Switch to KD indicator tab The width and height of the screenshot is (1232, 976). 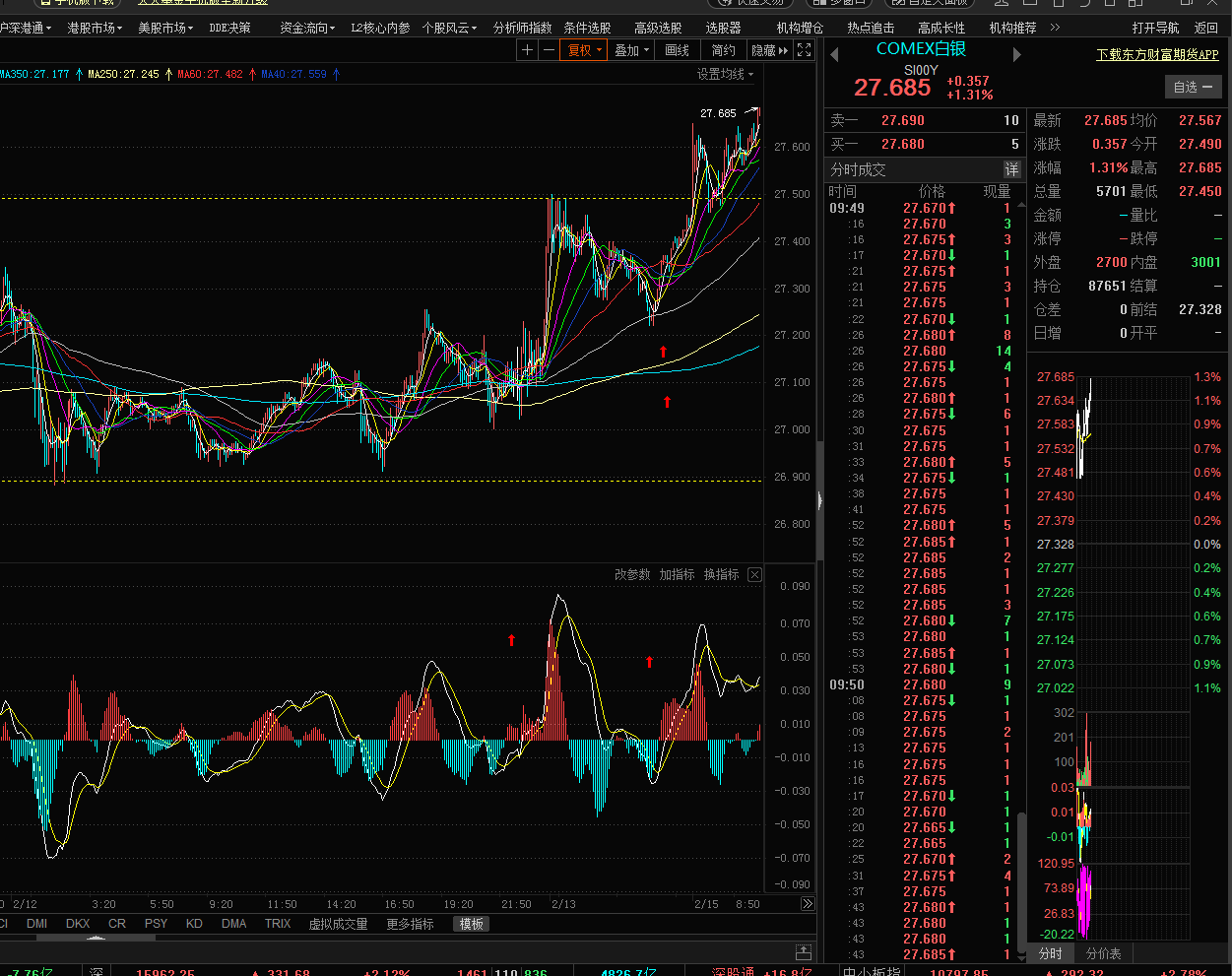(194, 924)
